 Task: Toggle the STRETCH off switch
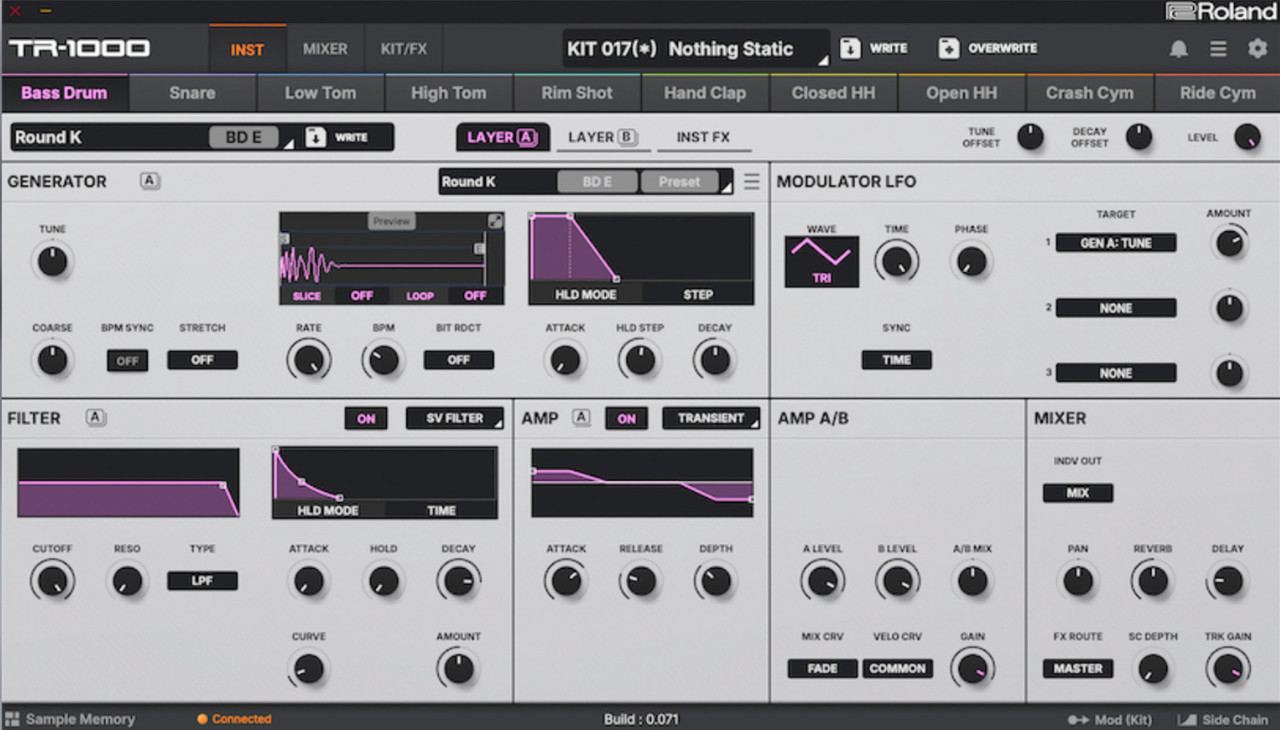click(x=202, y=360)
